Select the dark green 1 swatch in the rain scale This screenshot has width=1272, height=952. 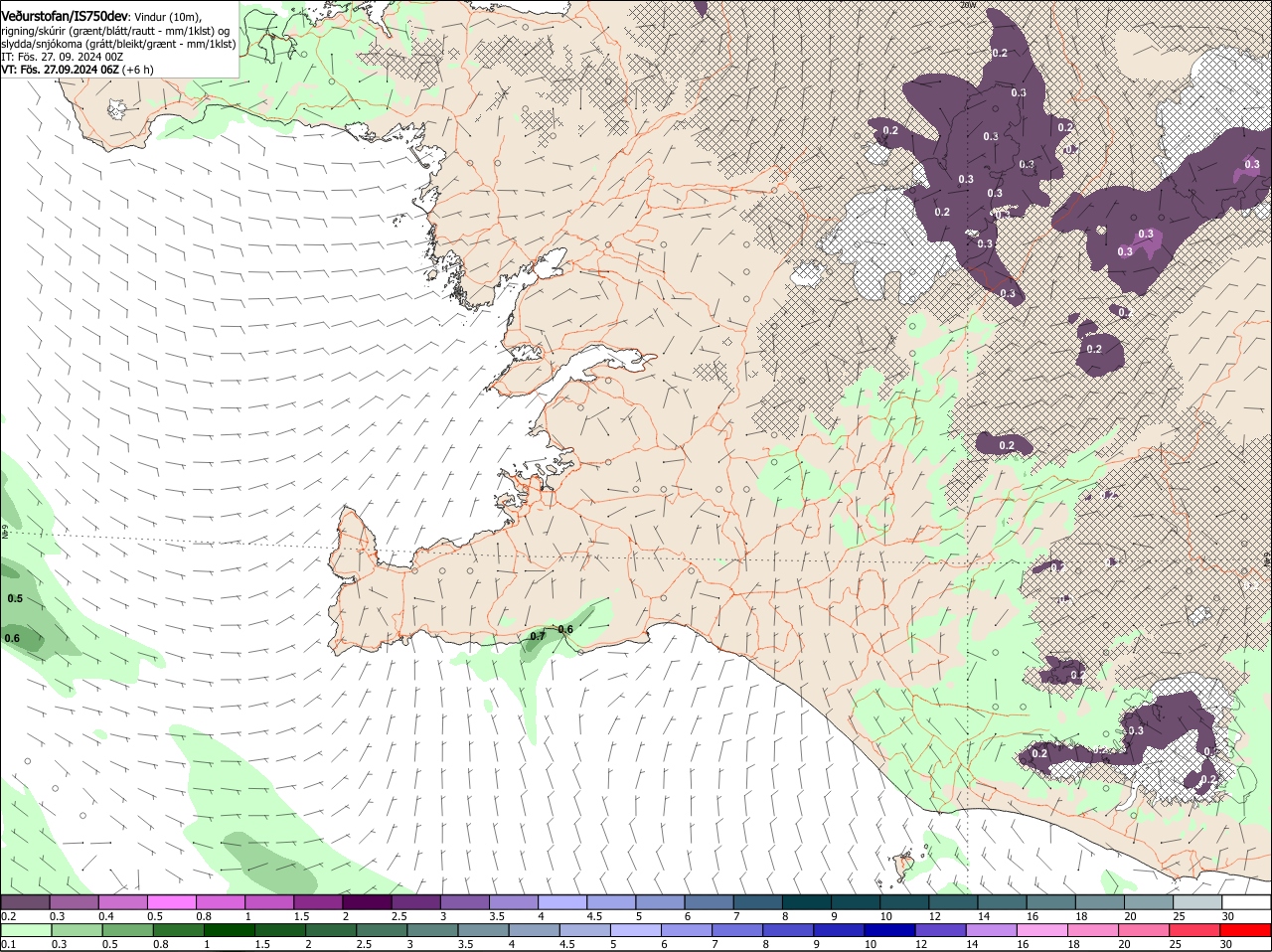point(228,930)
